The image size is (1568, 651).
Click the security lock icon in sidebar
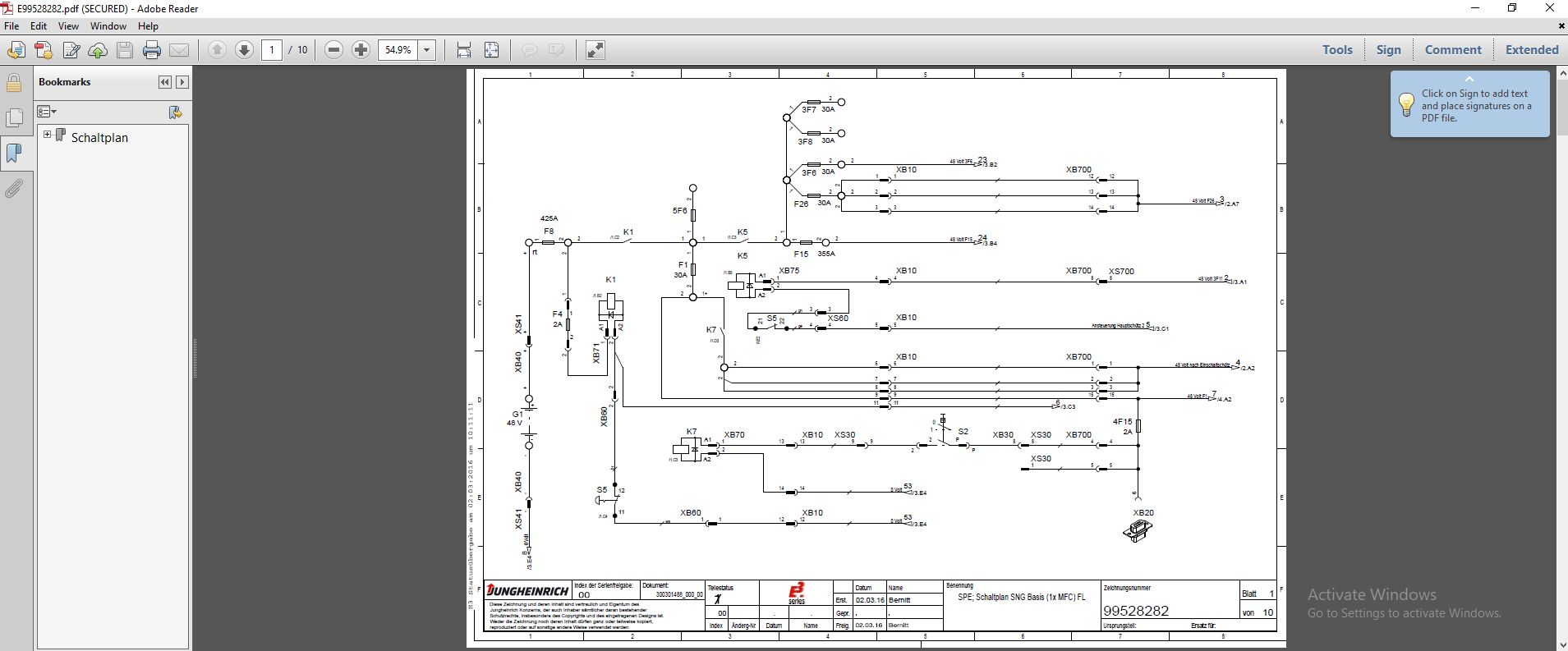[14, 83]
